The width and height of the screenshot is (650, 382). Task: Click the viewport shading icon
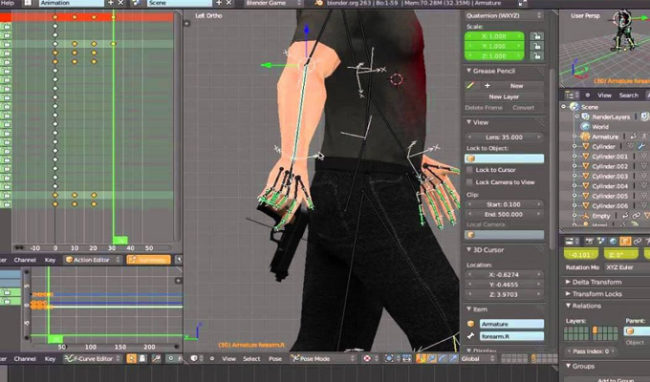click(x=367, y=358)
